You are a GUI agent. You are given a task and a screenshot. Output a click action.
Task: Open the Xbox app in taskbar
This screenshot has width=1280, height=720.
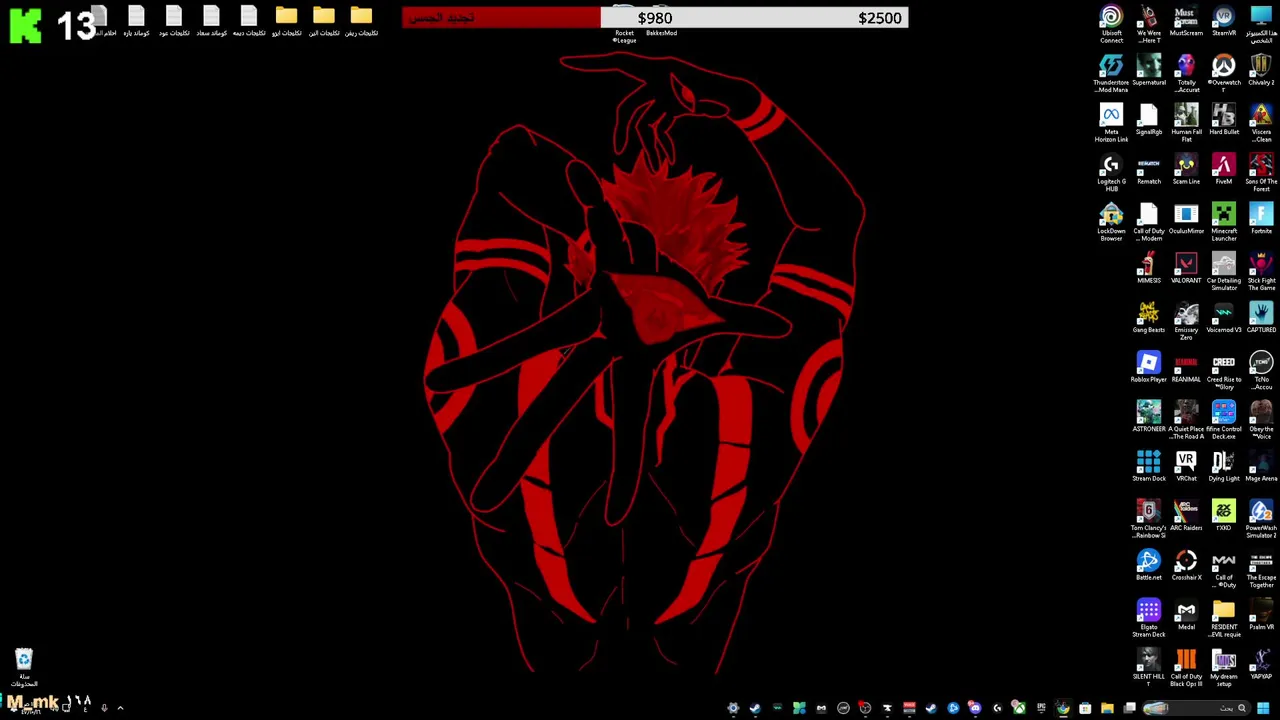(x=1018, y=707)
